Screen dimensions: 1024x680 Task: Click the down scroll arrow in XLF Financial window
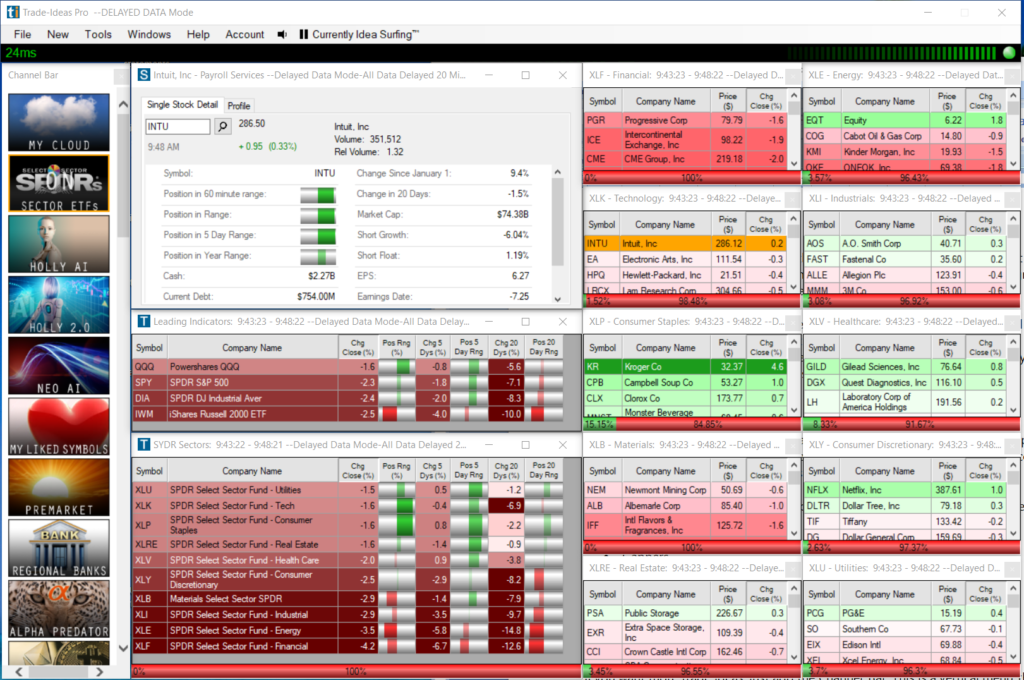tap(794, 163)
